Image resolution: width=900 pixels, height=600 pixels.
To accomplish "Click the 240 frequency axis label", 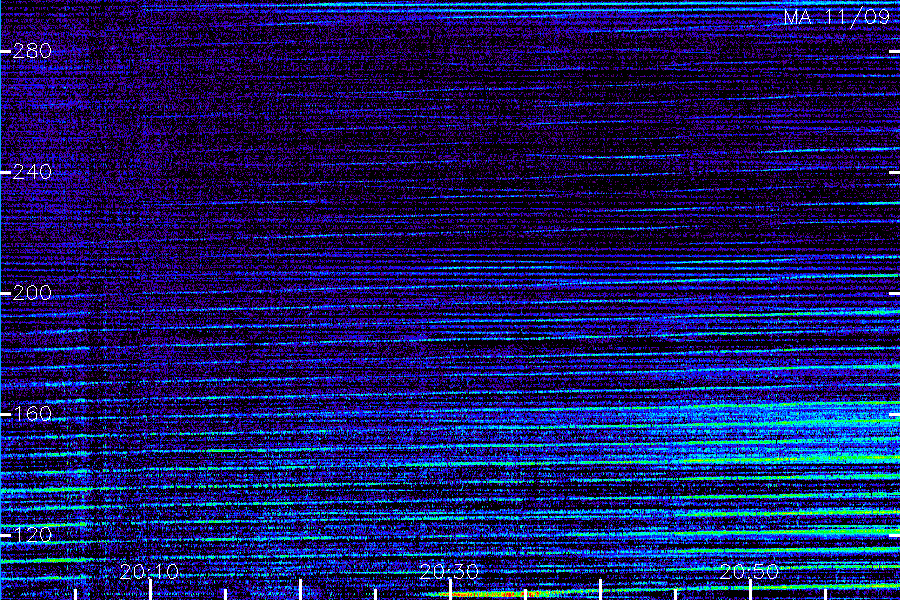I will tap(32, 172).
